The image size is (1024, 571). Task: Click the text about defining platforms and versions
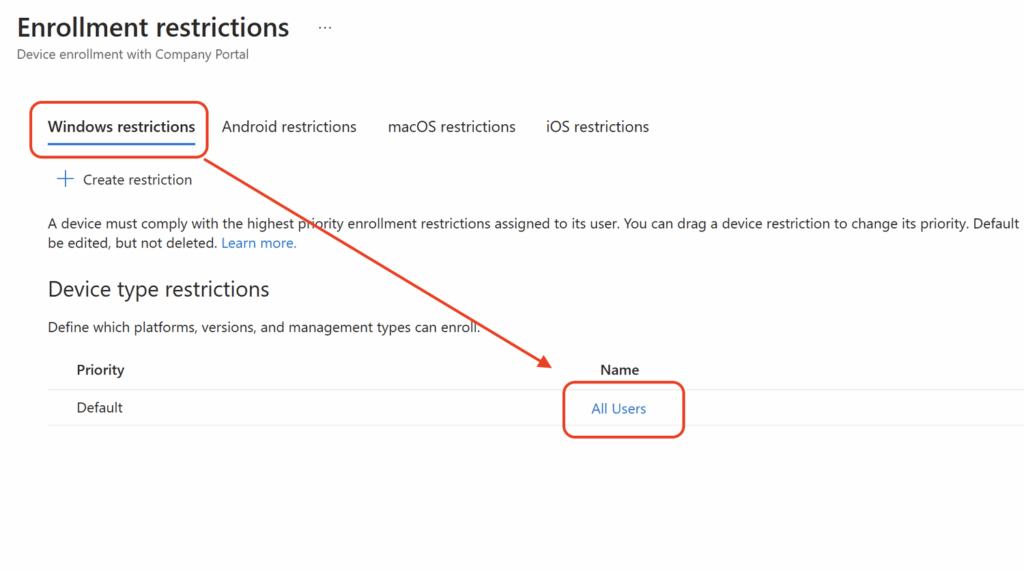(264, 327)
